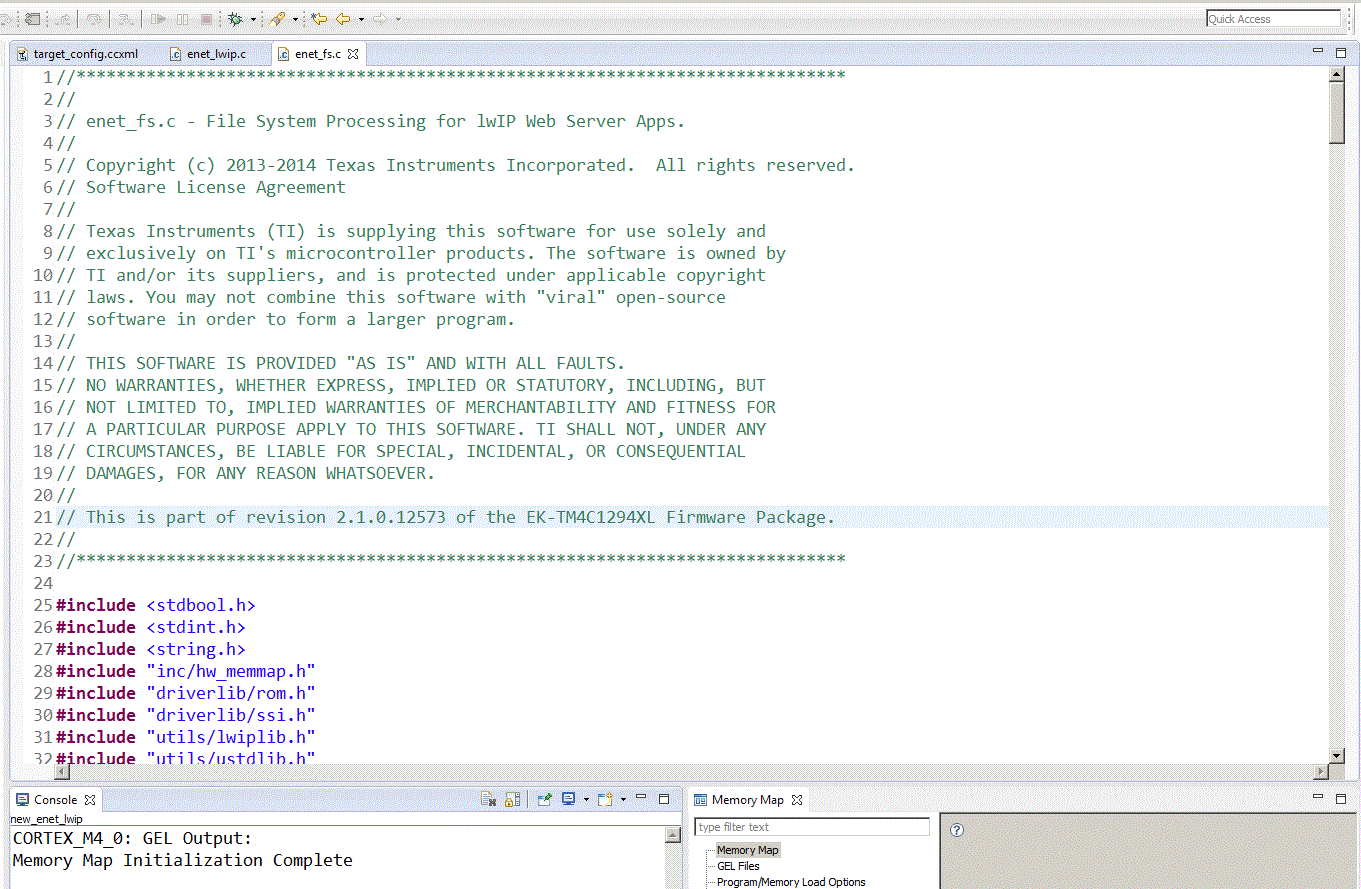Maximize the Console view

664,799
